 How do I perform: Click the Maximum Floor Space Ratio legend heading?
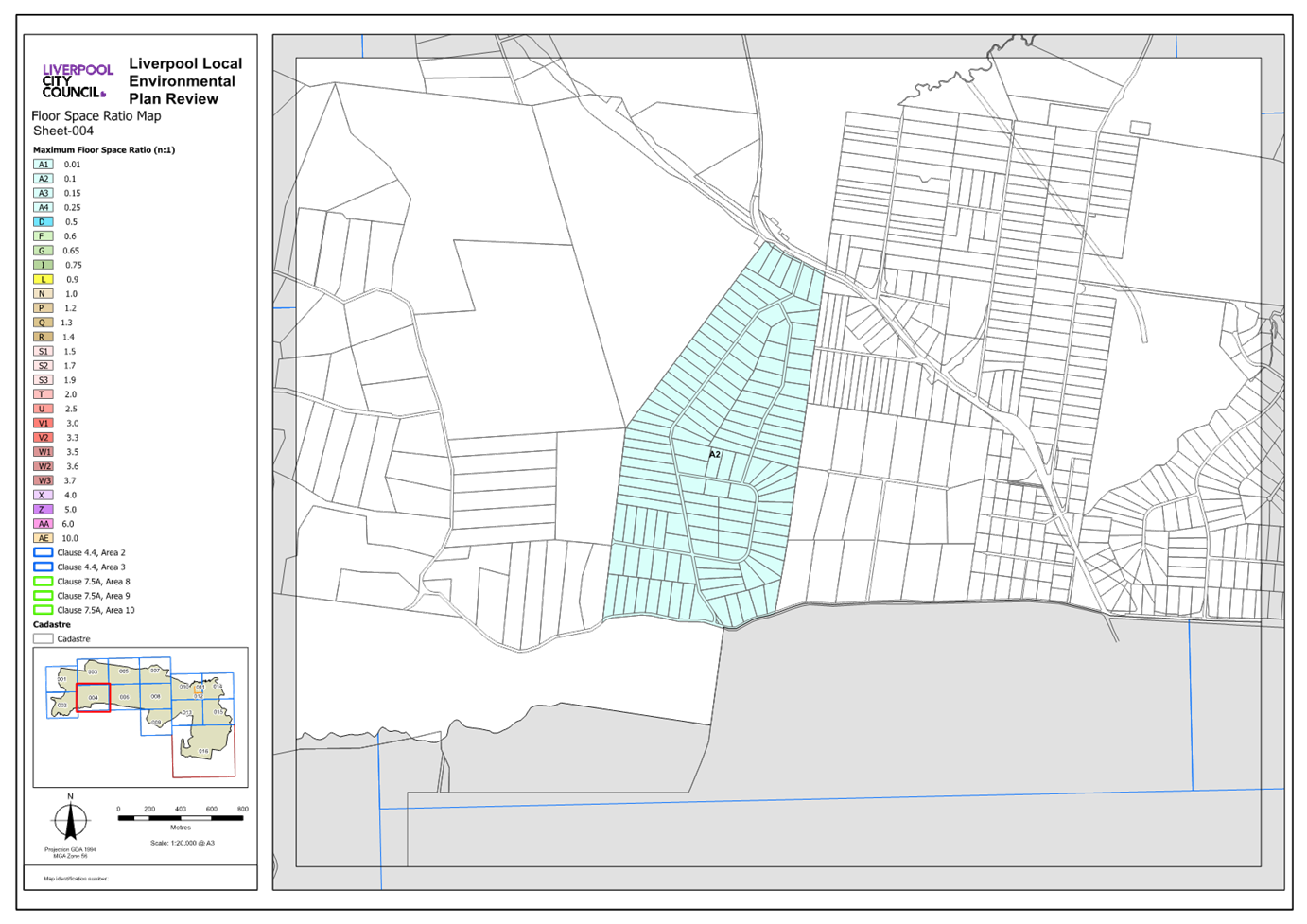[x=104, y=150]
